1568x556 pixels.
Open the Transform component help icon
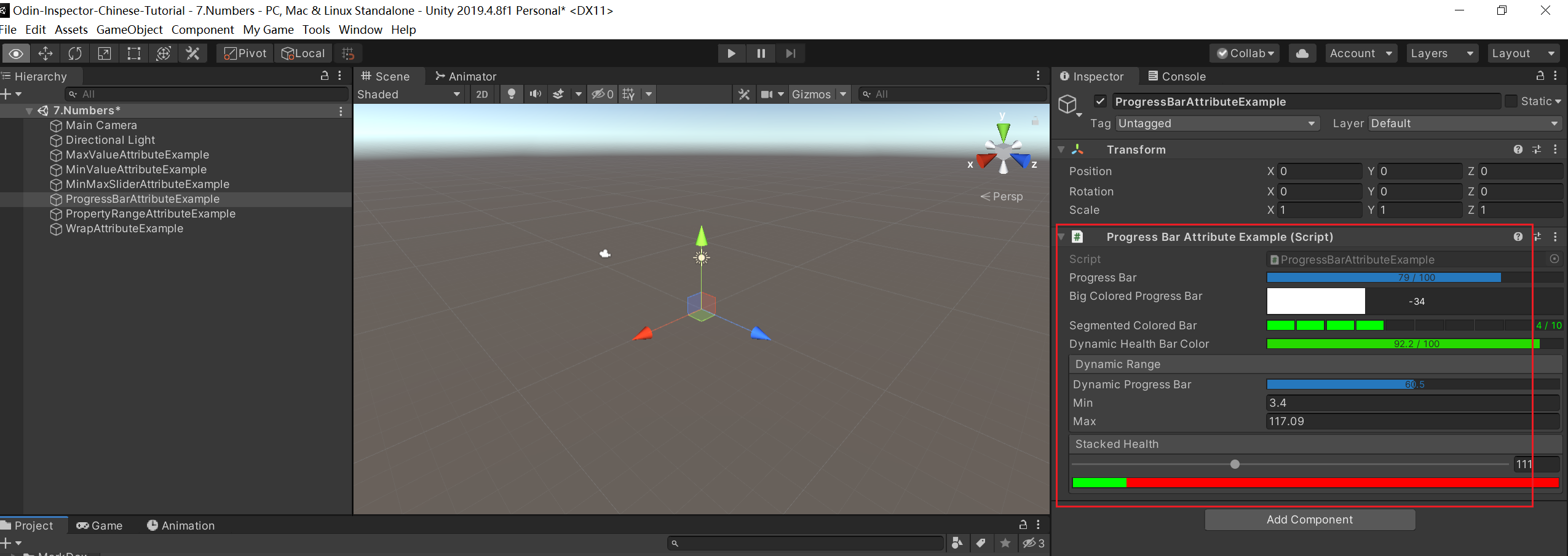[1518, 149]
